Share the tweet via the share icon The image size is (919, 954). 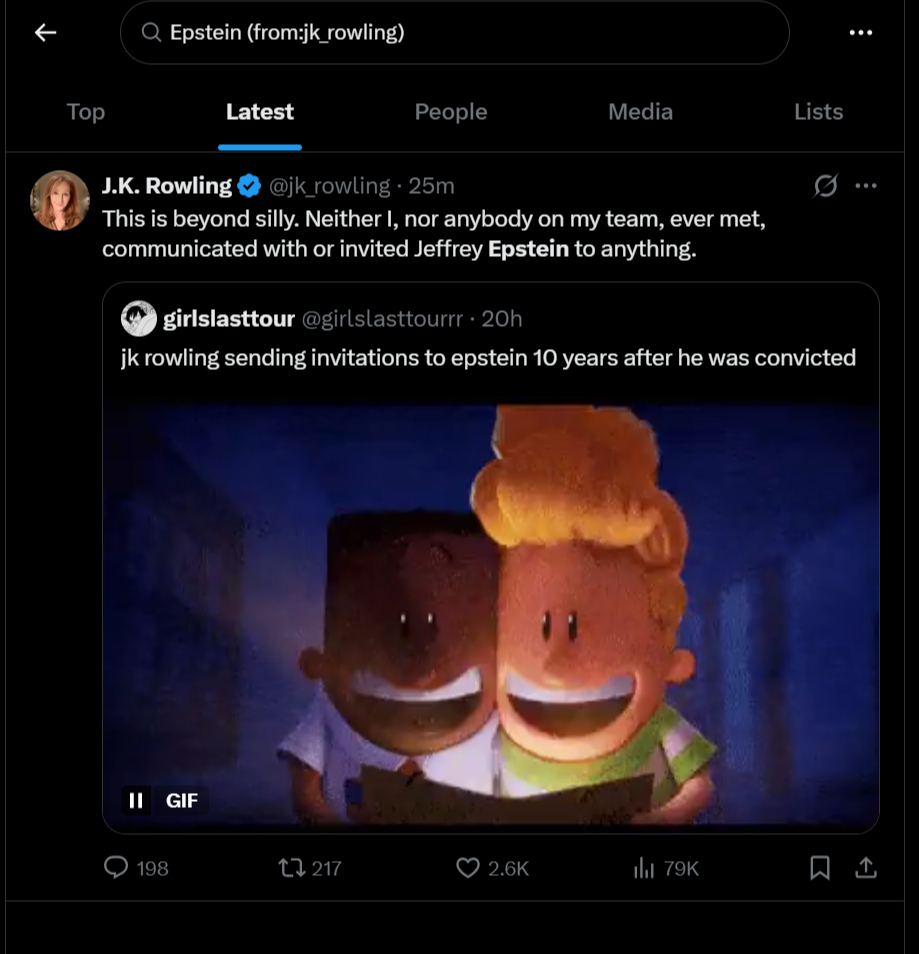coord(866,868)
